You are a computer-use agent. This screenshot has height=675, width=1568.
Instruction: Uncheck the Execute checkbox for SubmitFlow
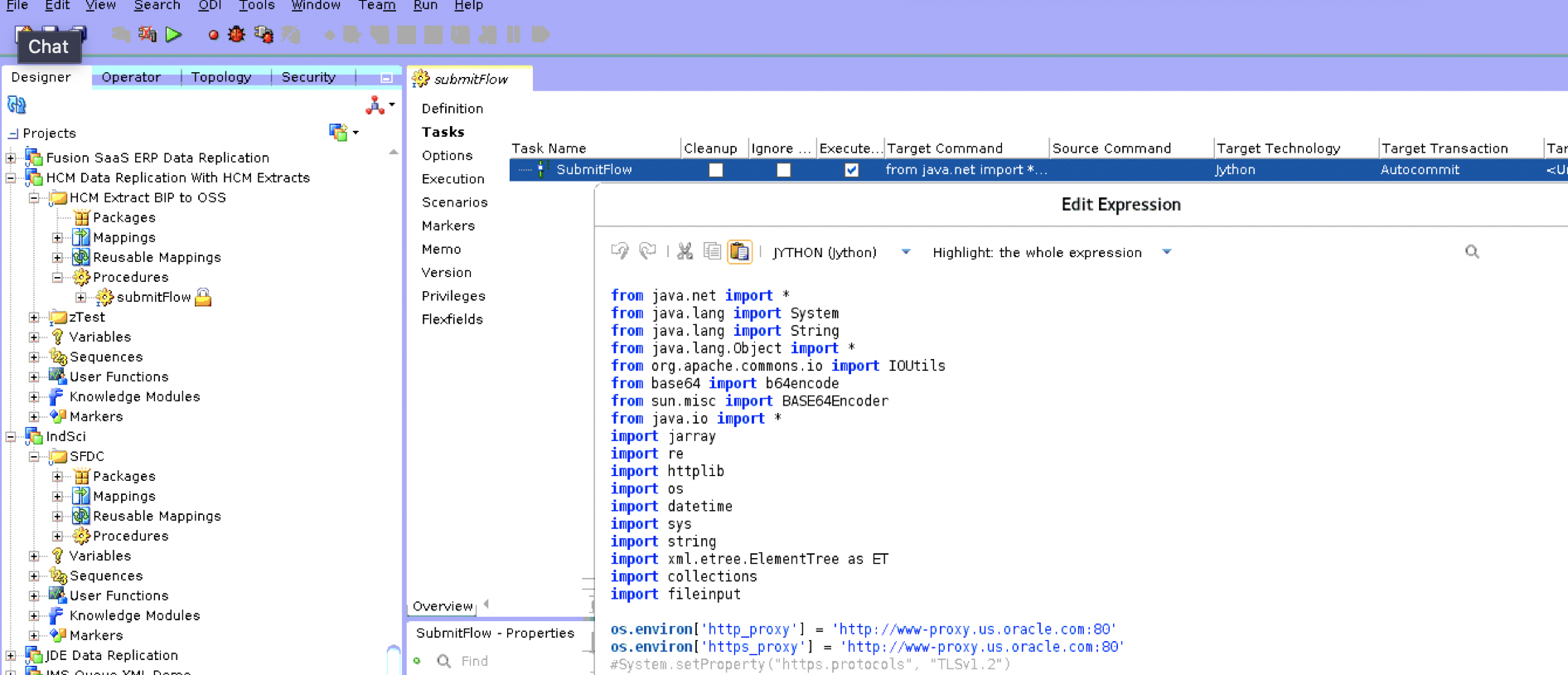tap(851, 170)
